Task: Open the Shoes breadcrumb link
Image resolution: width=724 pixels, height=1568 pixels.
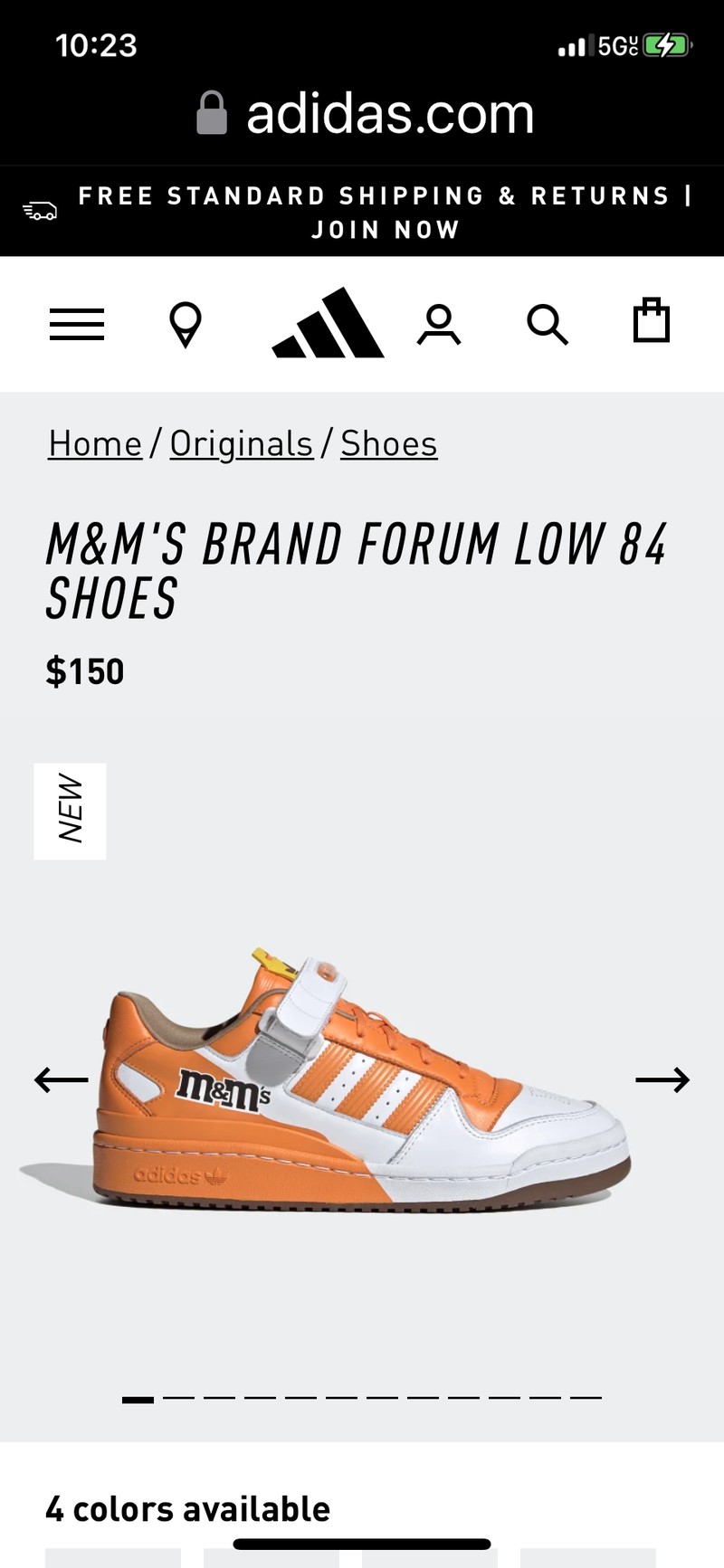Action: [x=389, y=443]
